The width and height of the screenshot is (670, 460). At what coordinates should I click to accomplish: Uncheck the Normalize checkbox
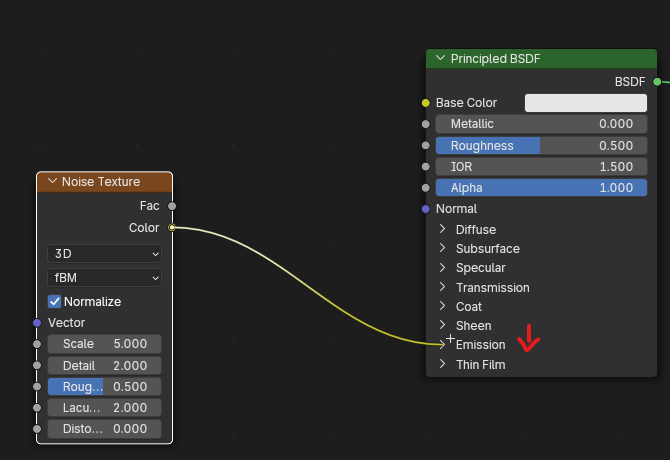point(54,302)
